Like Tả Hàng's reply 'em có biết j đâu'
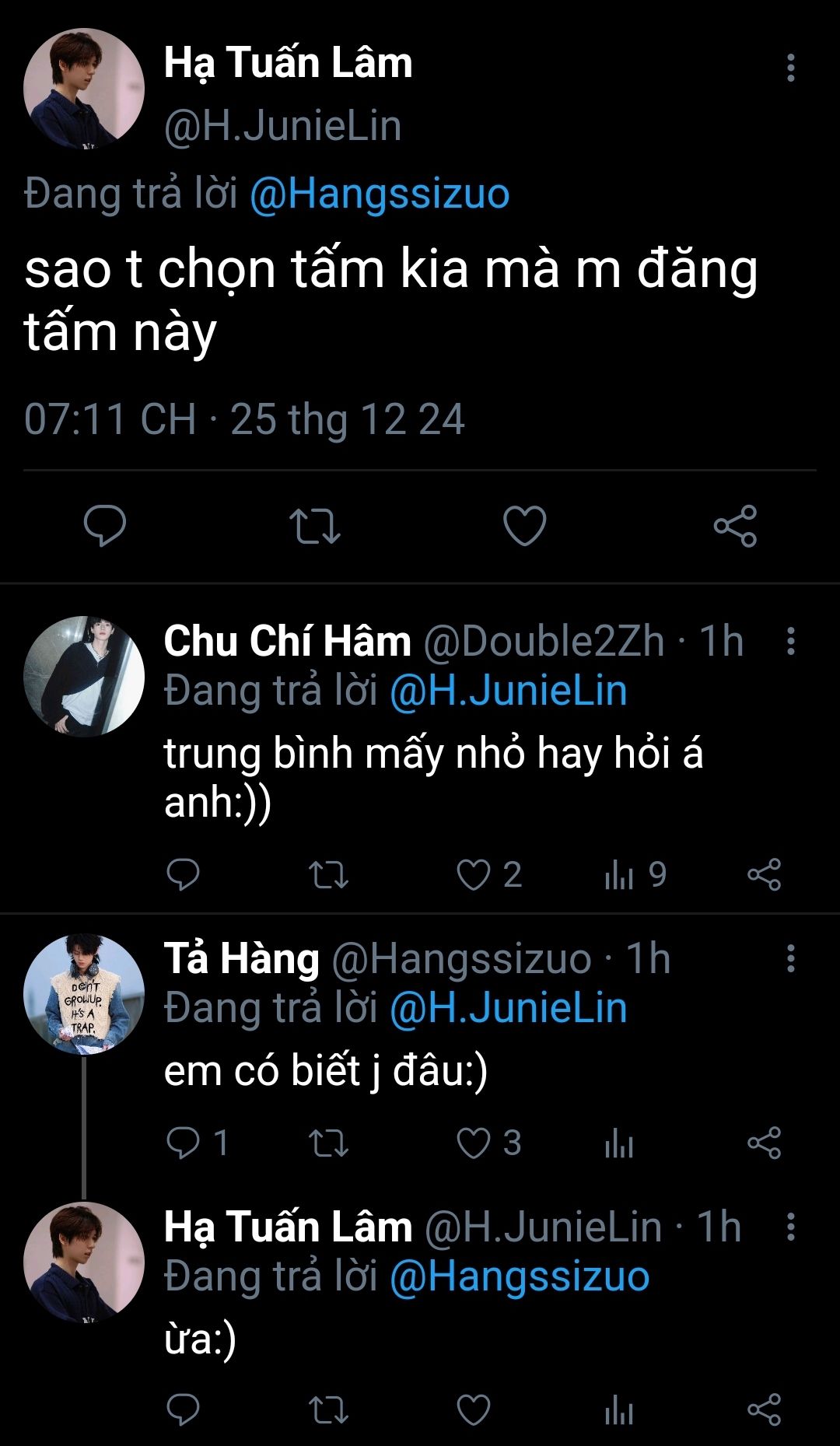Image resolution: width=840 pixels, height=1446 pixels. pos(473,1143)
